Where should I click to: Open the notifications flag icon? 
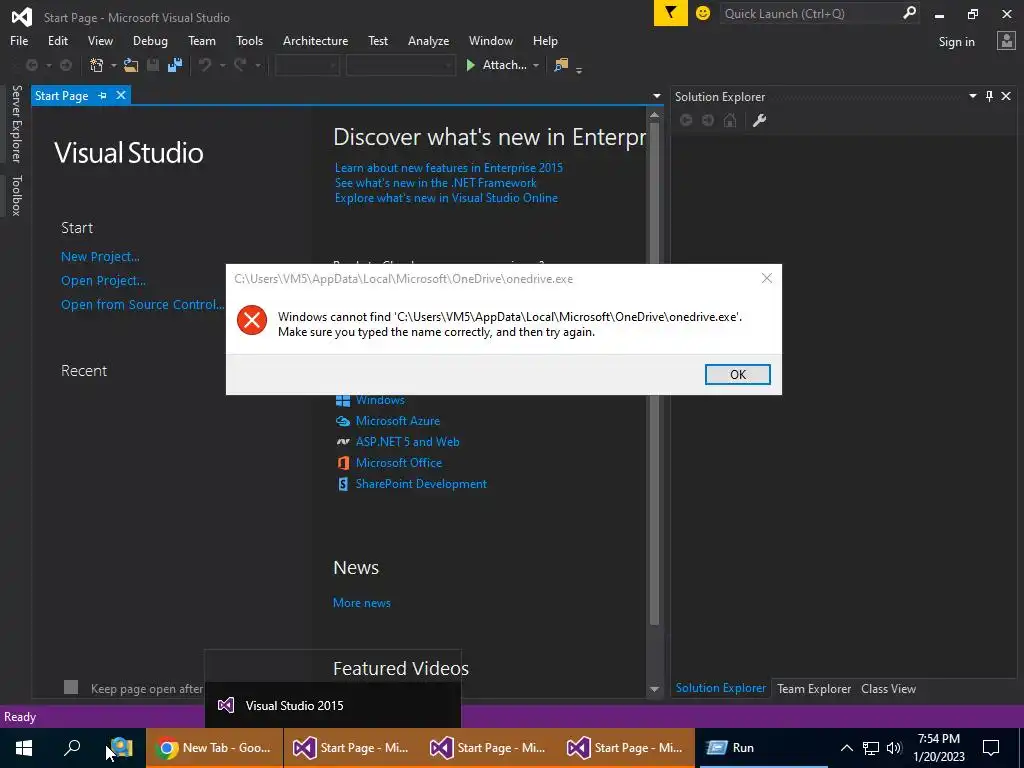tap(671, 13)
